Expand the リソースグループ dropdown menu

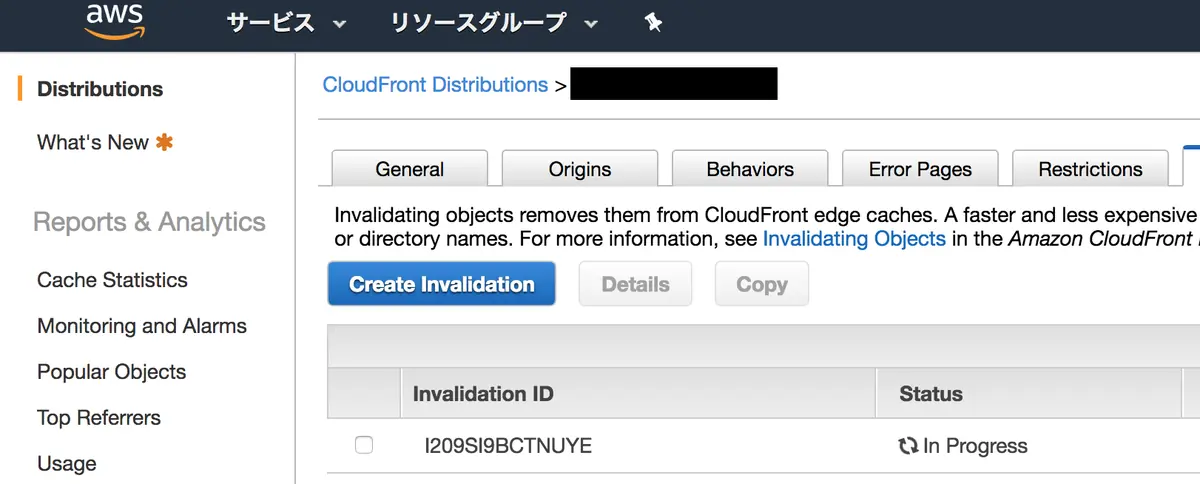pyautogui.click(x=494, y=22)
